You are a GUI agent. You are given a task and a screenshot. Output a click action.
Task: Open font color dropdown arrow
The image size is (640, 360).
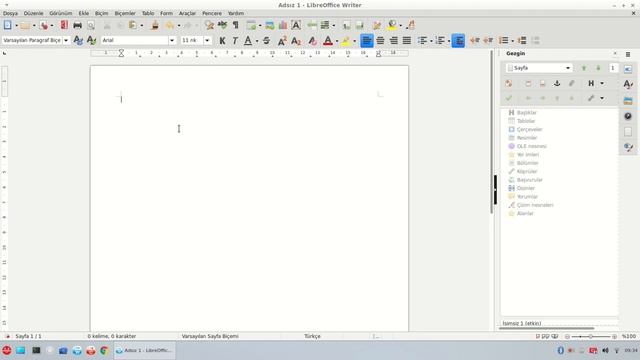click(x=337, y=41)
